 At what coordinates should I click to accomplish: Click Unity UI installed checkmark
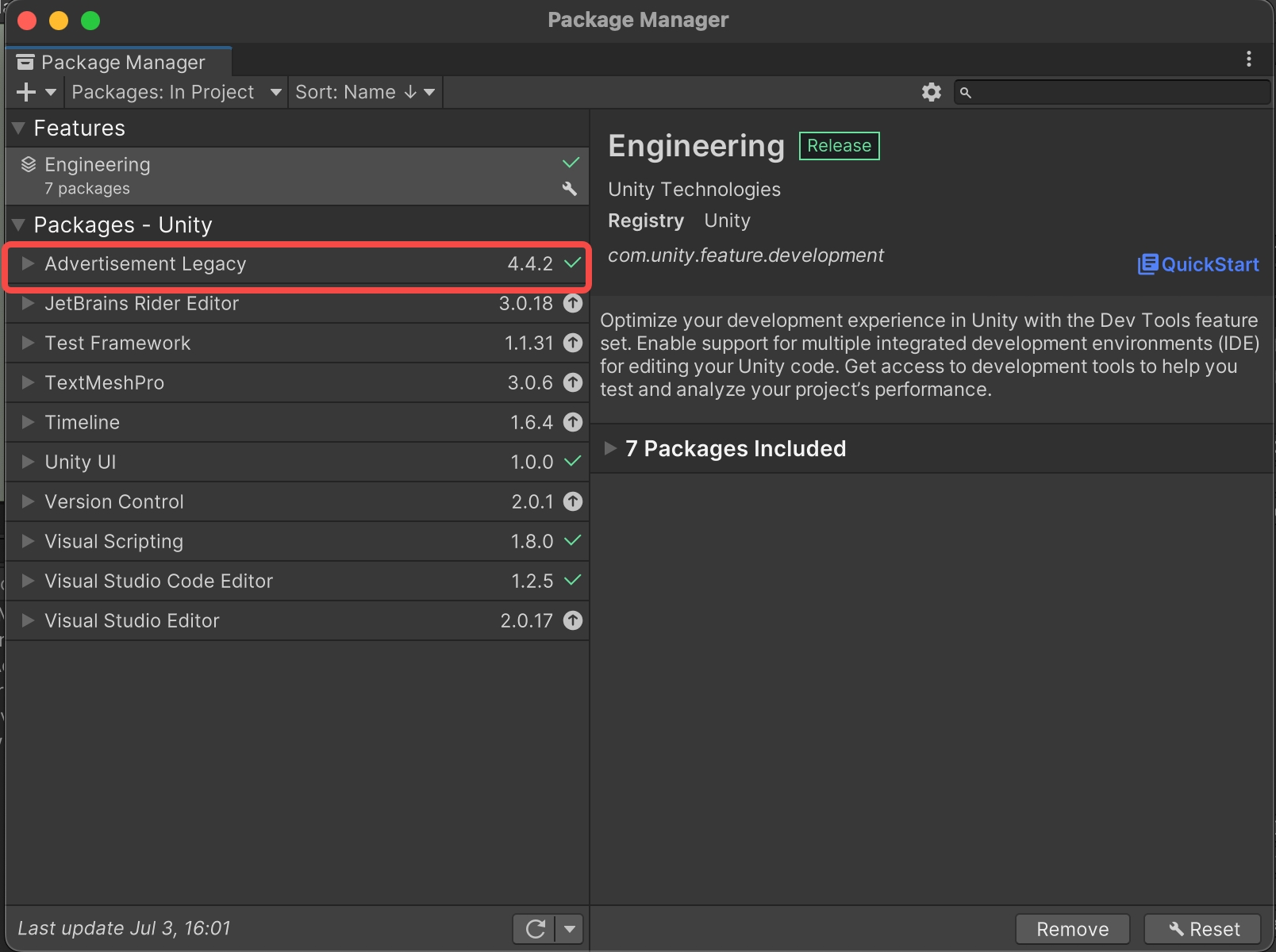click(572, 461)
